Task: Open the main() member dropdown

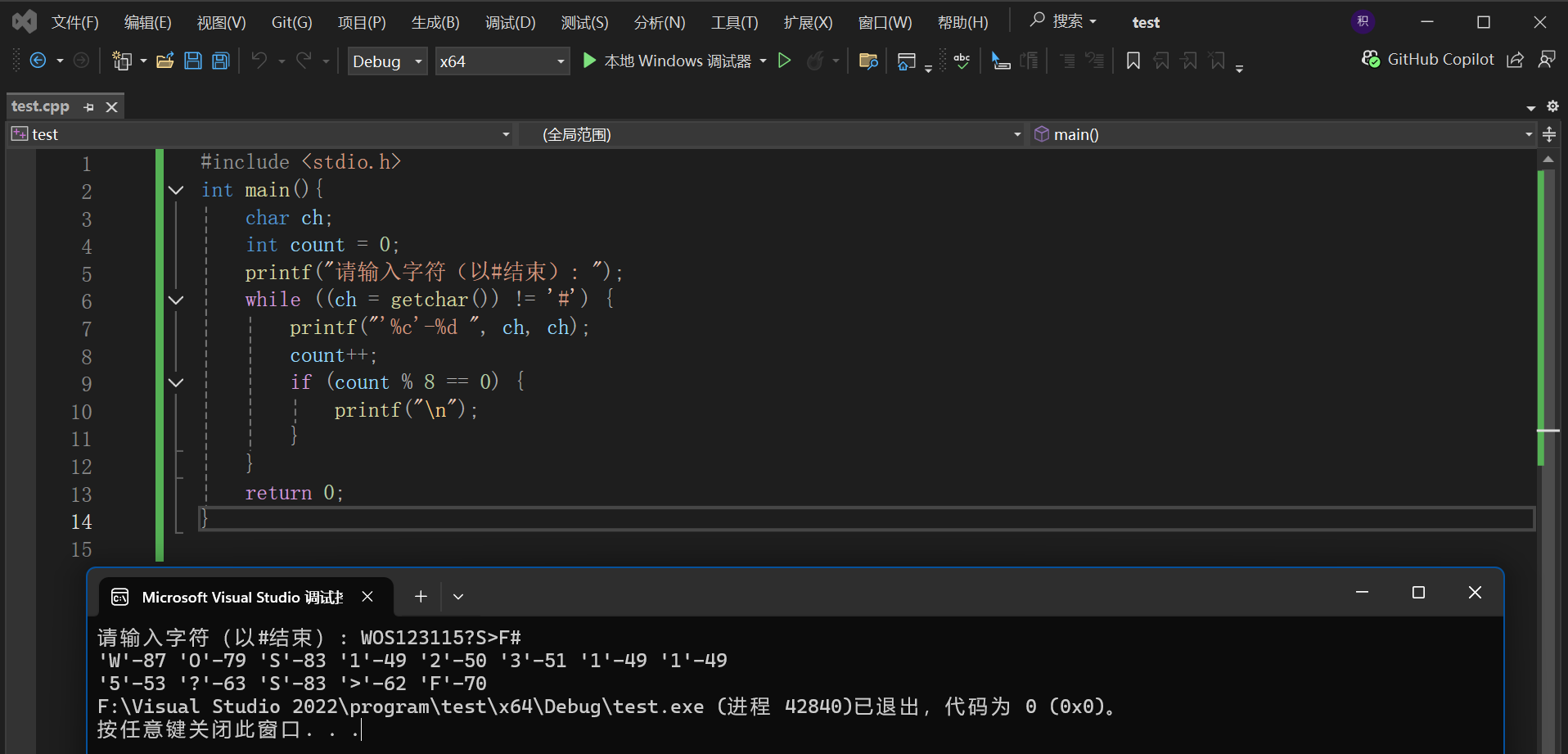Action: coord(1283,134)
